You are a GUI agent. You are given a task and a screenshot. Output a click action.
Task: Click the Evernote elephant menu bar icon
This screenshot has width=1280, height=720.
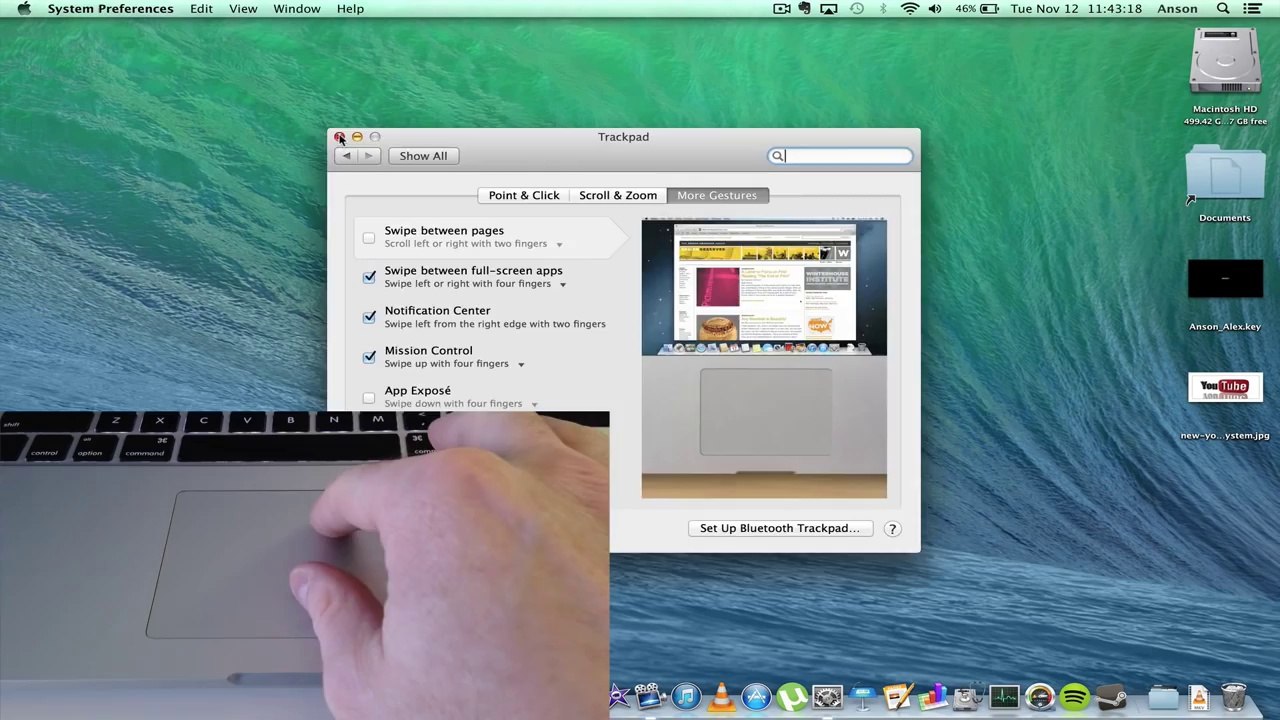805,9
